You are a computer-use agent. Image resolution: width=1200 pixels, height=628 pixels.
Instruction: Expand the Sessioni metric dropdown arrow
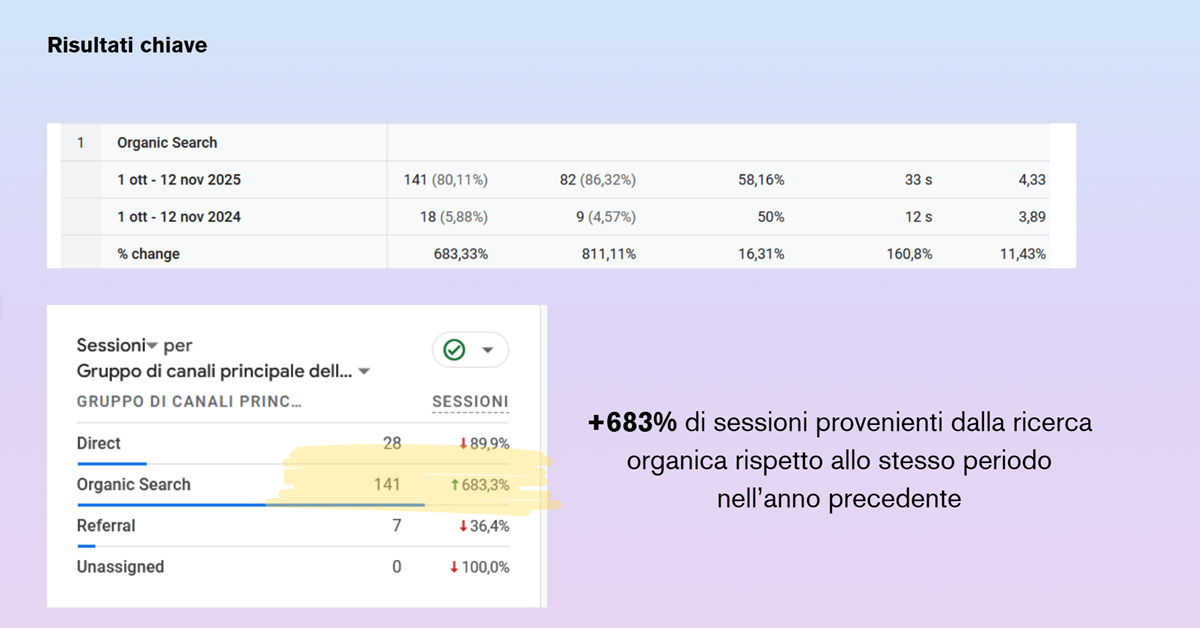click(153, 346)
